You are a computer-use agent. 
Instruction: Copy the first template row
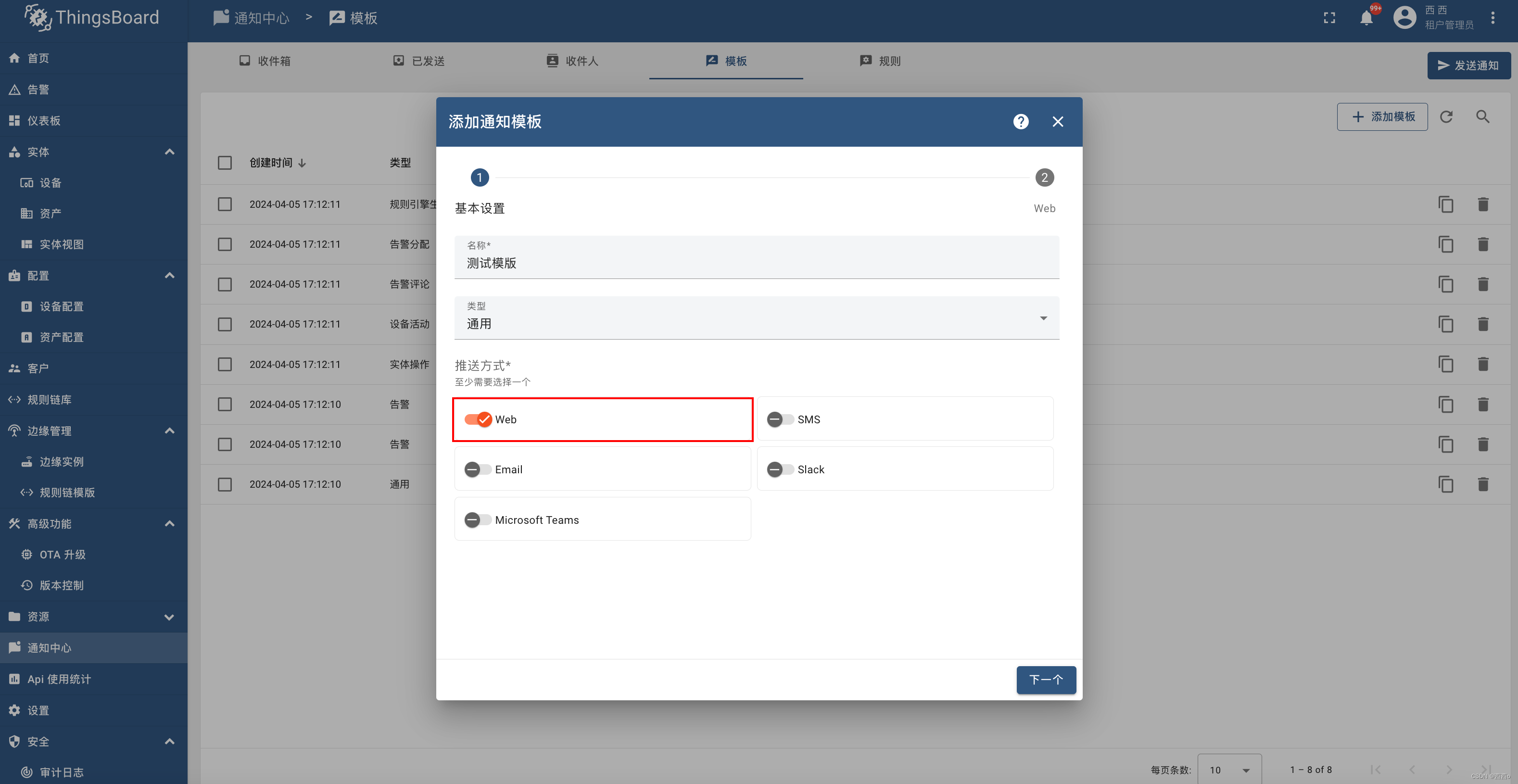coord(1445,204)
